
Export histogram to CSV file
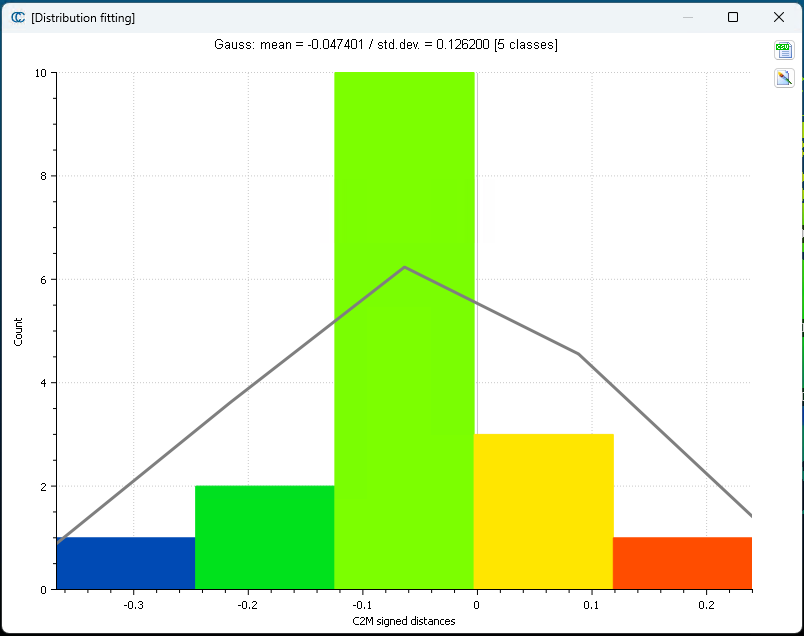(x=783, y=50)
